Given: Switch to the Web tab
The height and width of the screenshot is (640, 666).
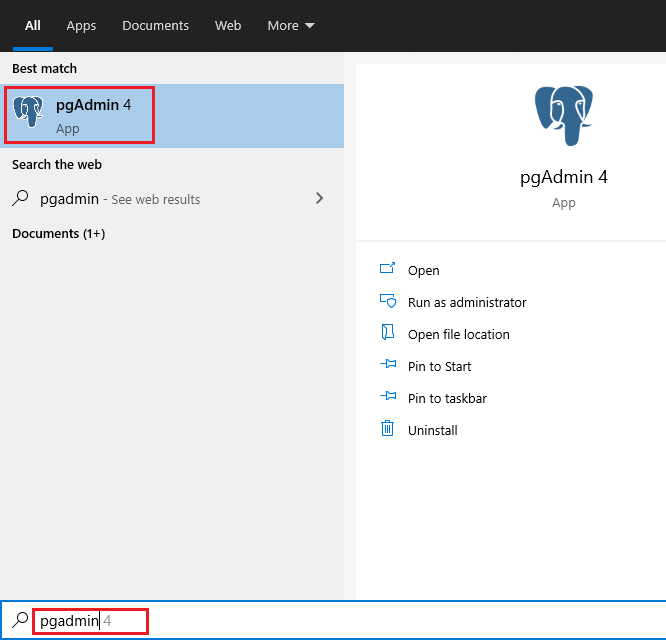Looking at the screenshot, I should [x=228, y=25].
